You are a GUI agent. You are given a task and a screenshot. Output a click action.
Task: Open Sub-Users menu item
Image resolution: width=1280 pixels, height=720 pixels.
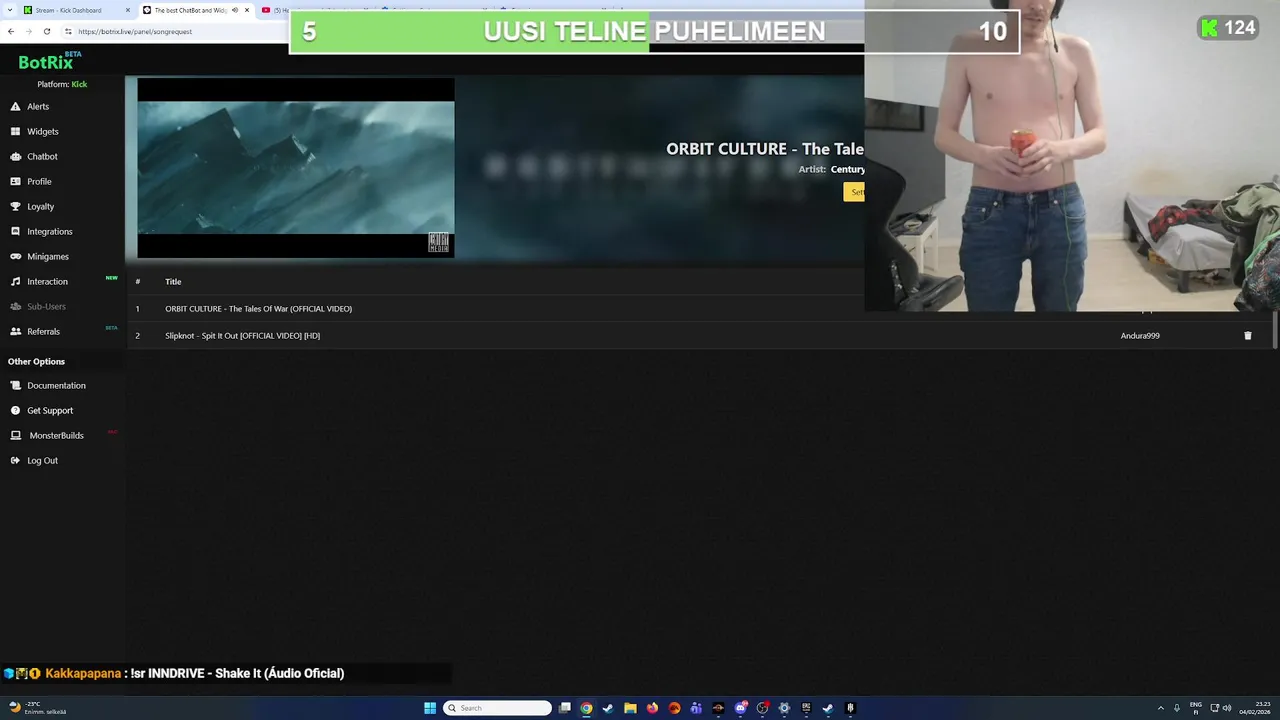46,306
